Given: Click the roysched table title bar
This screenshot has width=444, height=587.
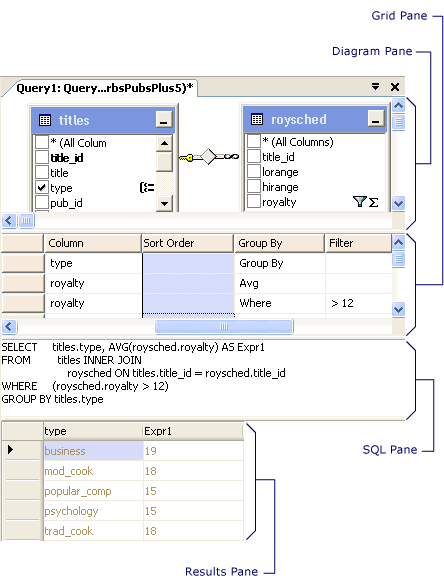Looking at the screenshot, I should coord(314,119).
